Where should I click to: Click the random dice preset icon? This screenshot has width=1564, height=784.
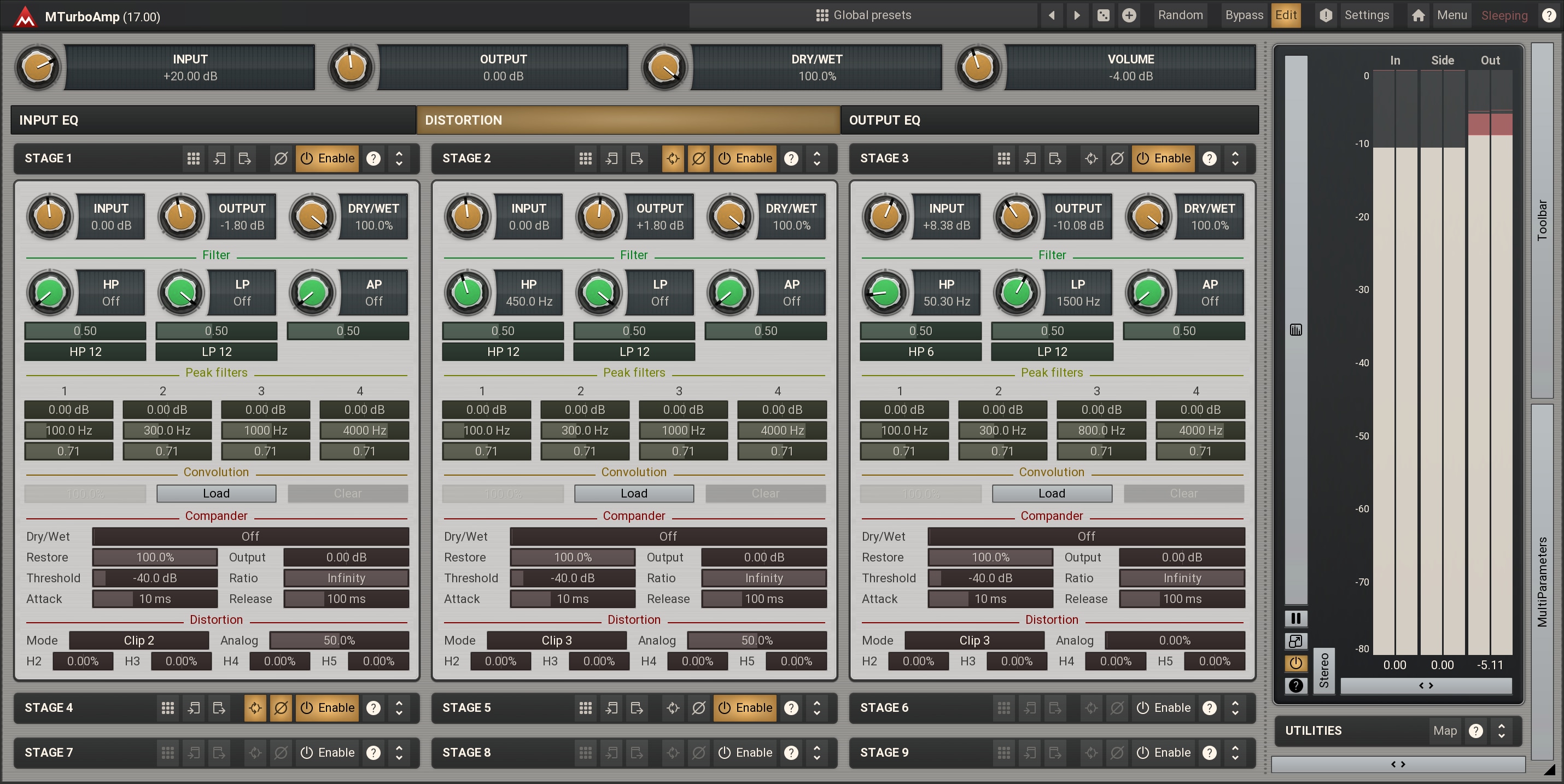pos(1103,15)
